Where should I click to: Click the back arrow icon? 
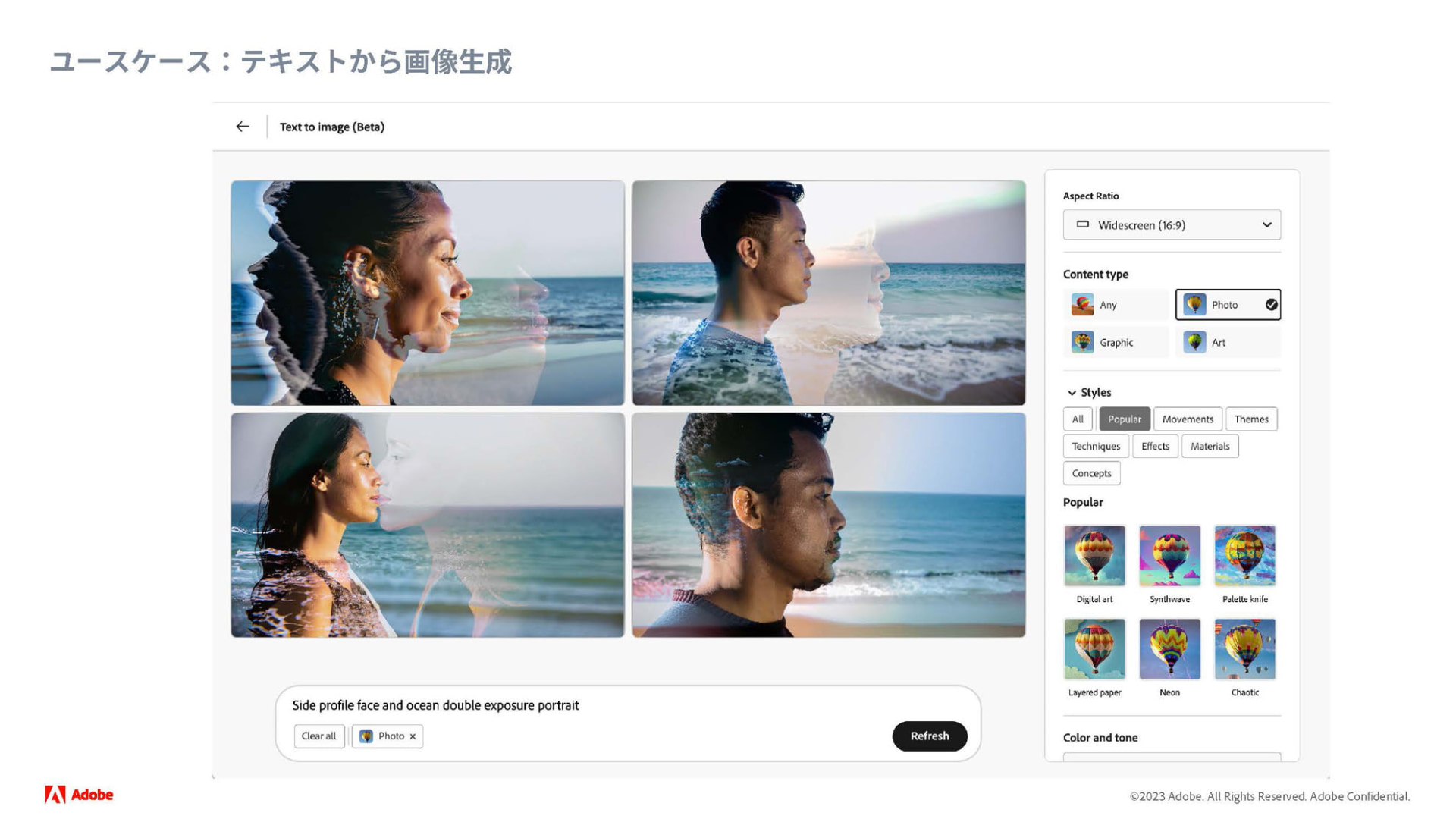pyautogui.click(x=243, y=127)
